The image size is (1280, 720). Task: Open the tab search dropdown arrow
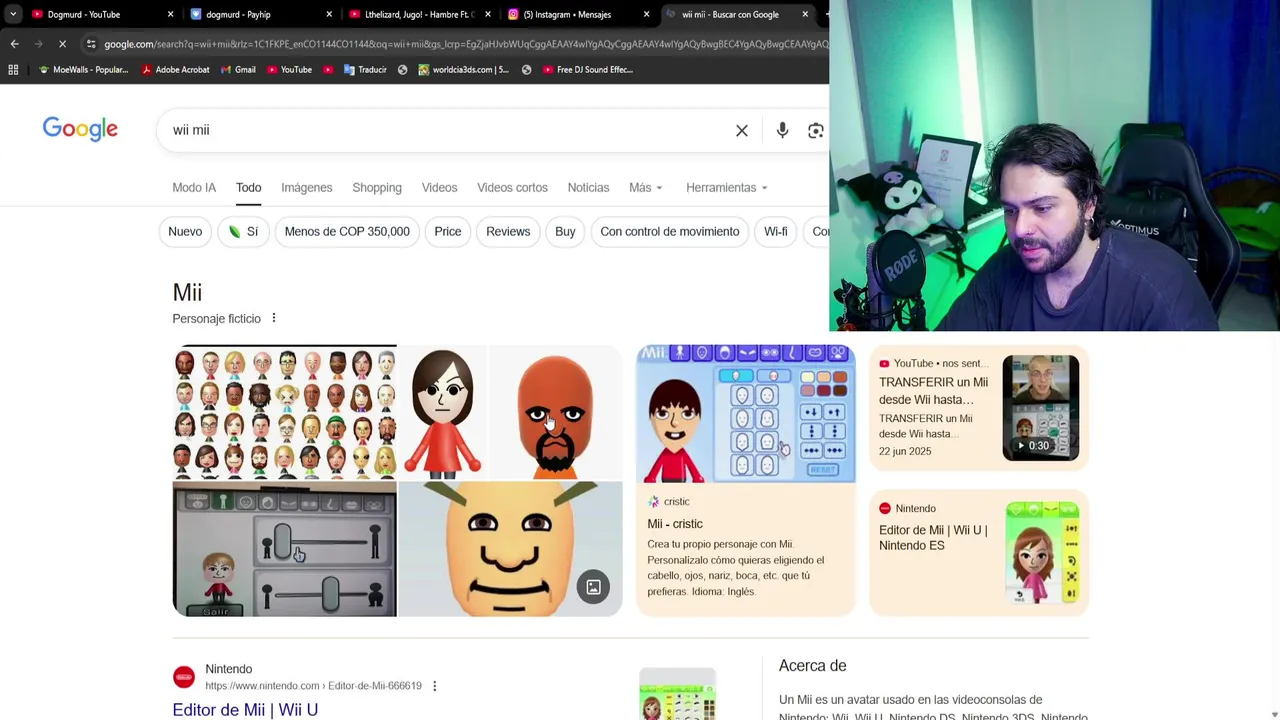[13, 14]
